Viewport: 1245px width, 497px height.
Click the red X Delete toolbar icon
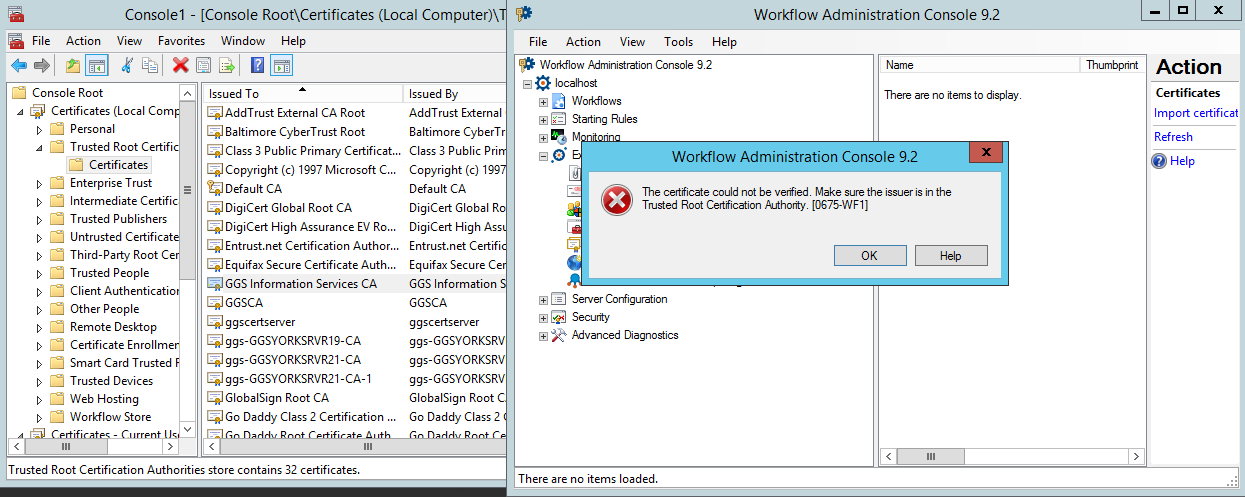pos(180,66)
